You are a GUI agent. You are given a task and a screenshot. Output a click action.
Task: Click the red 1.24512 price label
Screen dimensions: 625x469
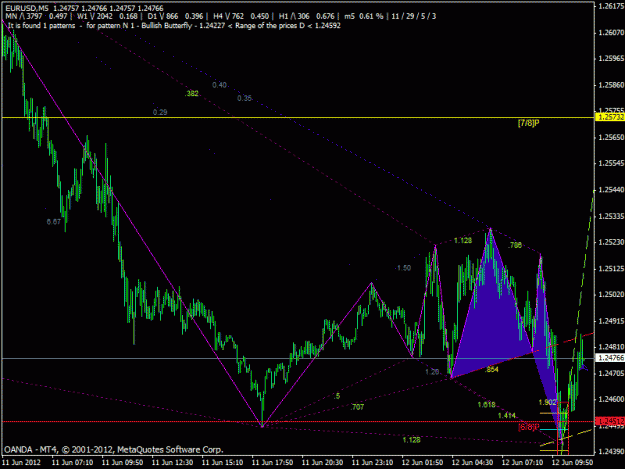609,421
